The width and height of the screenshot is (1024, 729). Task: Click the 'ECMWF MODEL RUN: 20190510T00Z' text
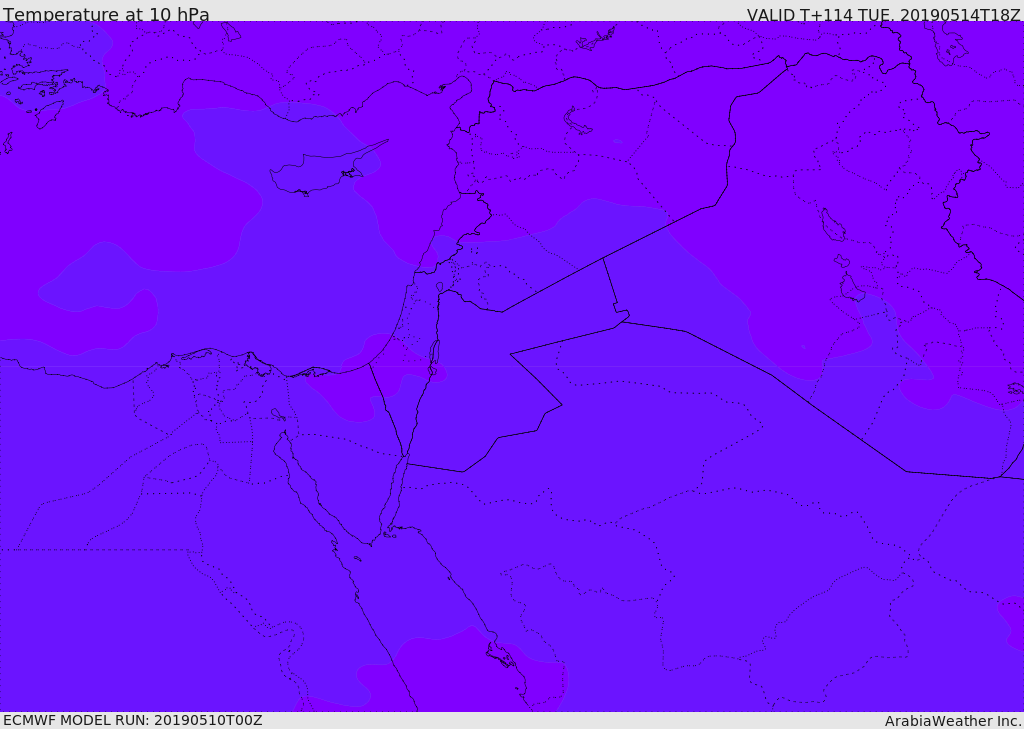click(x=133, y=720)
